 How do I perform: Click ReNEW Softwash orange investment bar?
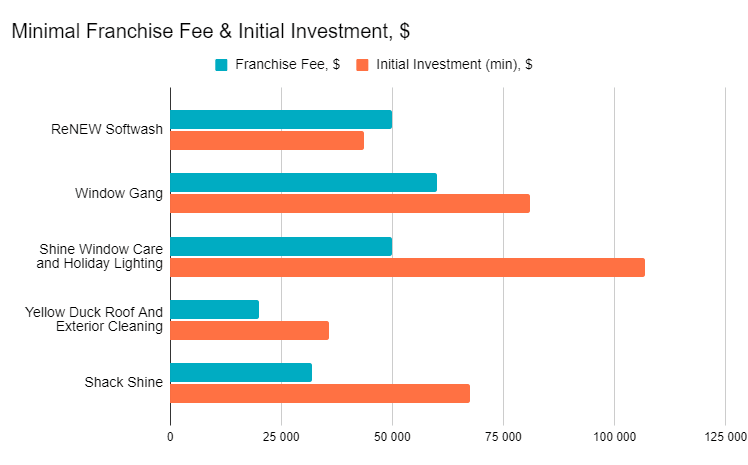coord(267,141)
